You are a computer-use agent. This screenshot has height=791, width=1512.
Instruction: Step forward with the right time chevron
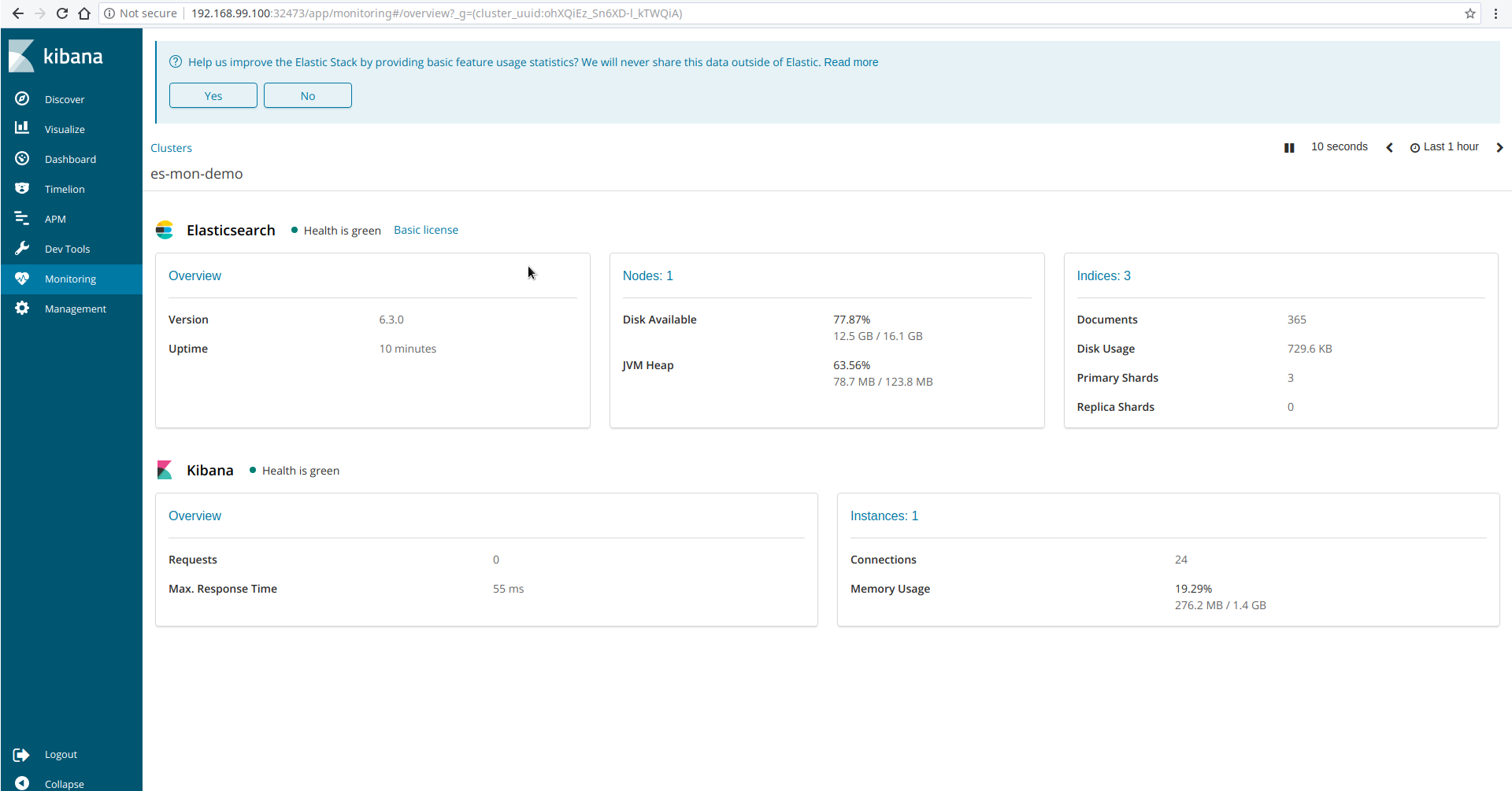(1500, 147)
